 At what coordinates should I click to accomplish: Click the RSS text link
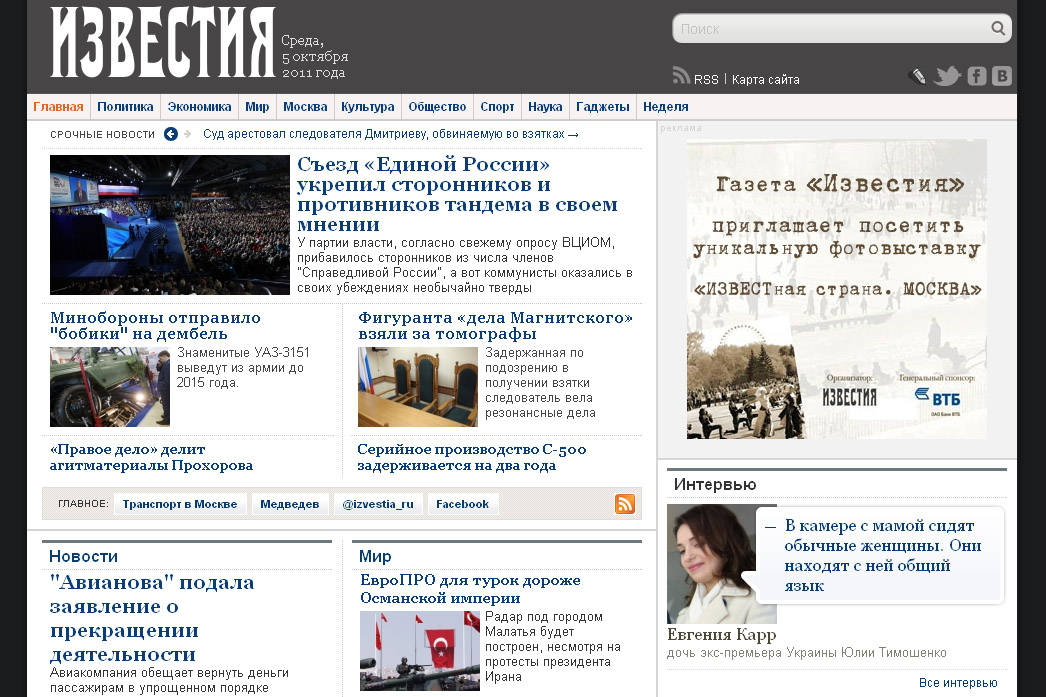click(x=706, y=79)
